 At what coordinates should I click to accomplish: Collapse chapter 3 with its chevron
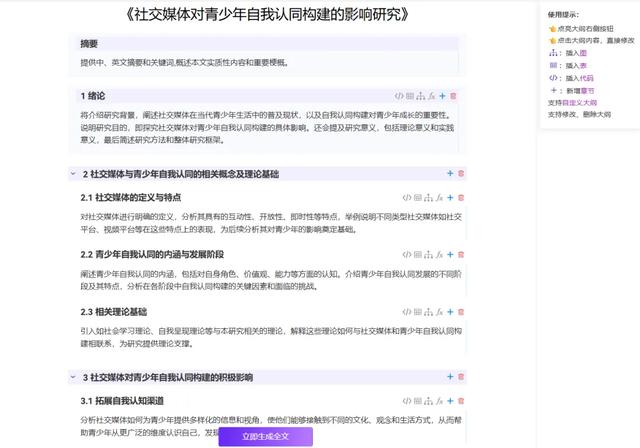coord(73,377)
